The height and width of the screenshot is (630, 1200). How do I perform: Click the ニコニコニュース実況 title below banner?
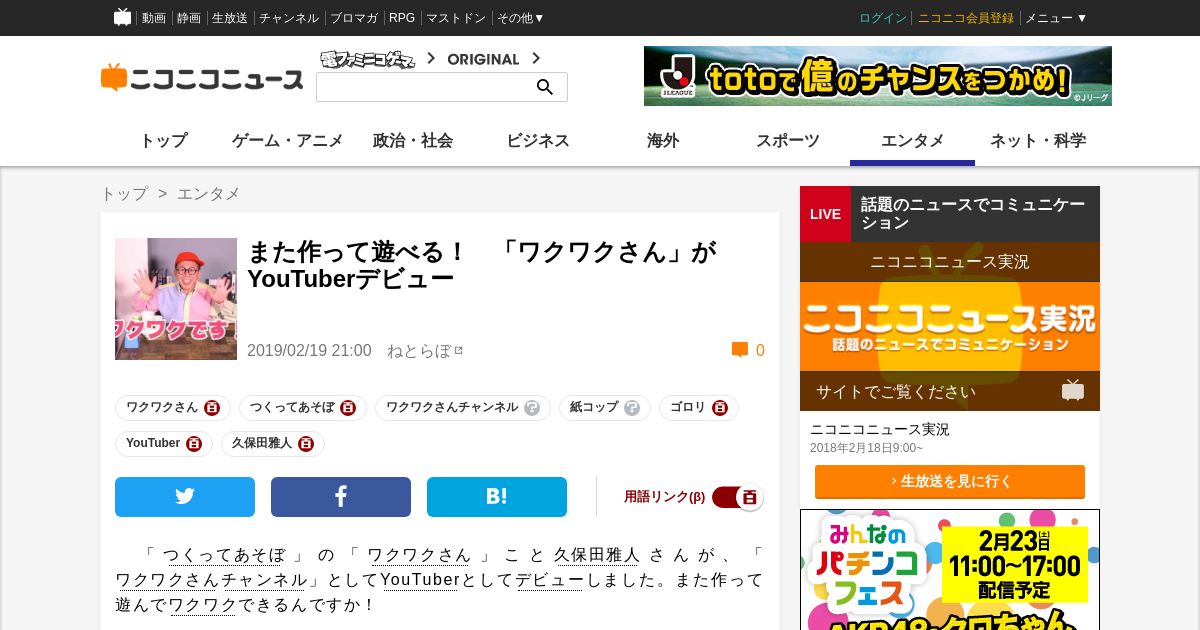click(880, 429)
